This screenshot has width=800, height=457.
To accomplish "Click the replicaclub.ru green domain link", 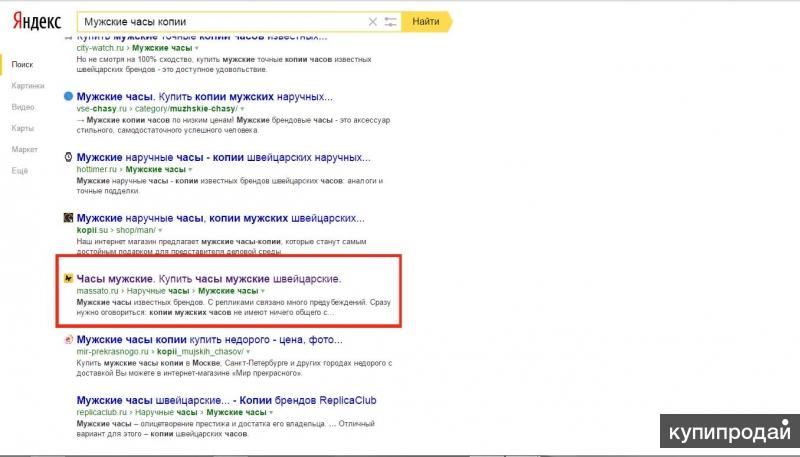I will [x=102, y=412].
